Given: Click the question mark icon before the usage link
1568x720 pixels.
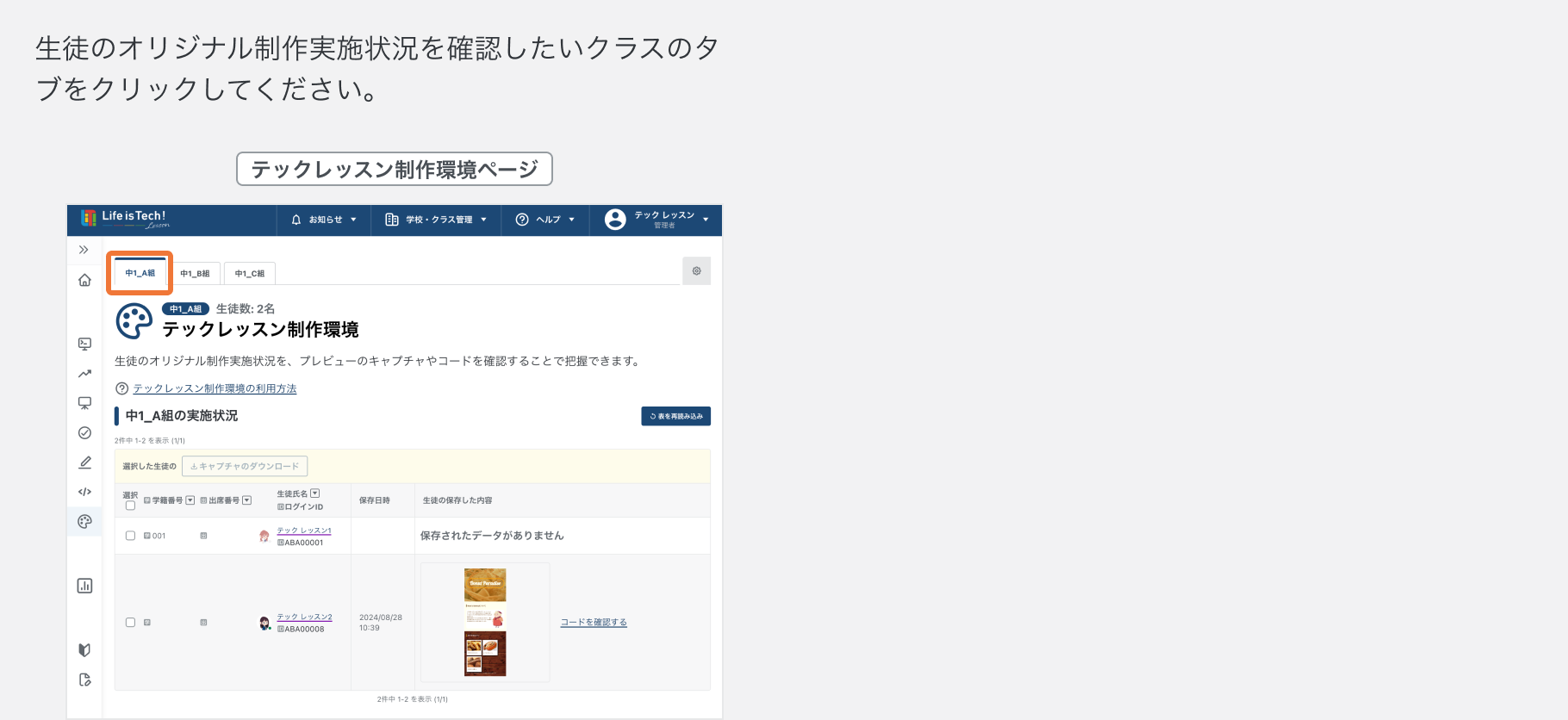Looking at the screenshot, I should (x=121, y=388).
